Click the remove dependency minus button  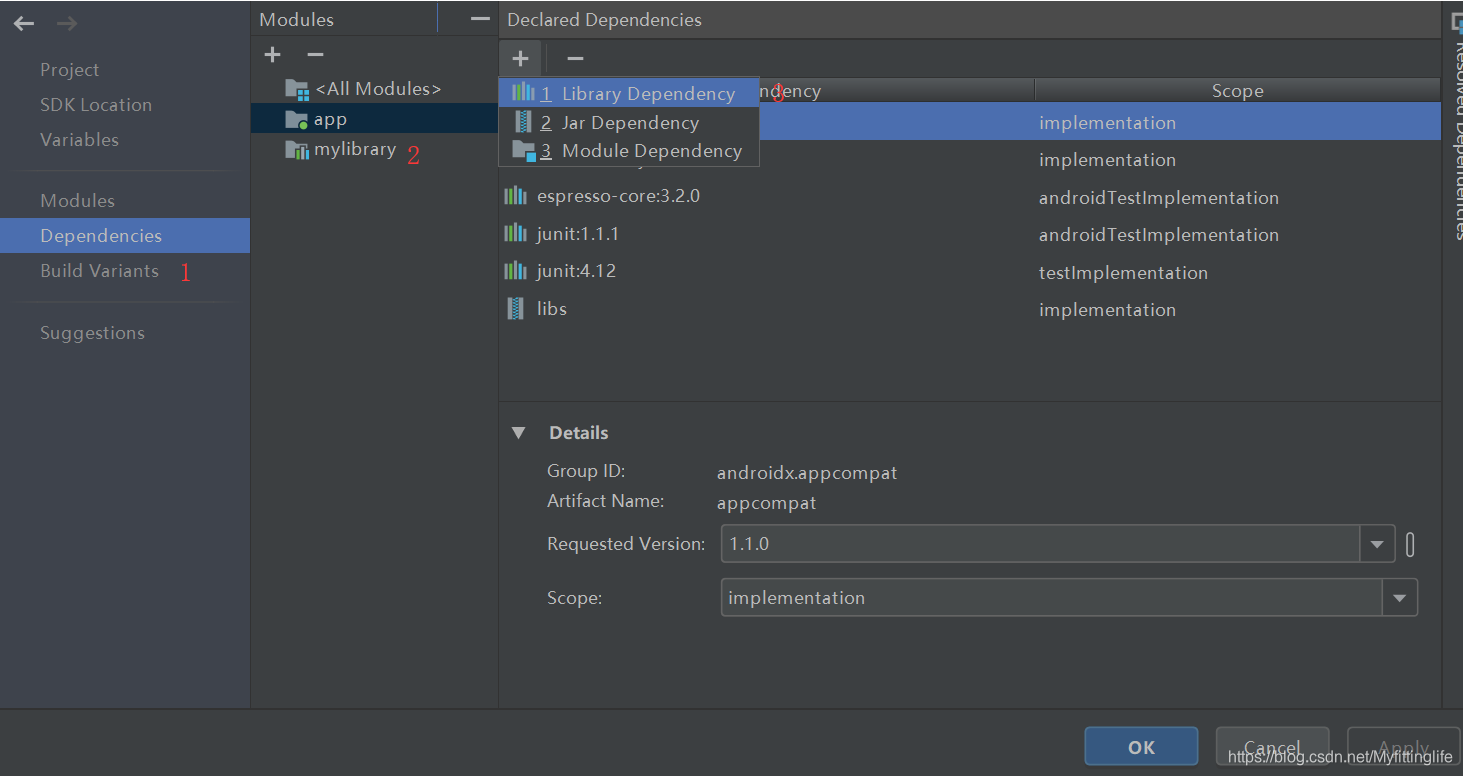575,59
